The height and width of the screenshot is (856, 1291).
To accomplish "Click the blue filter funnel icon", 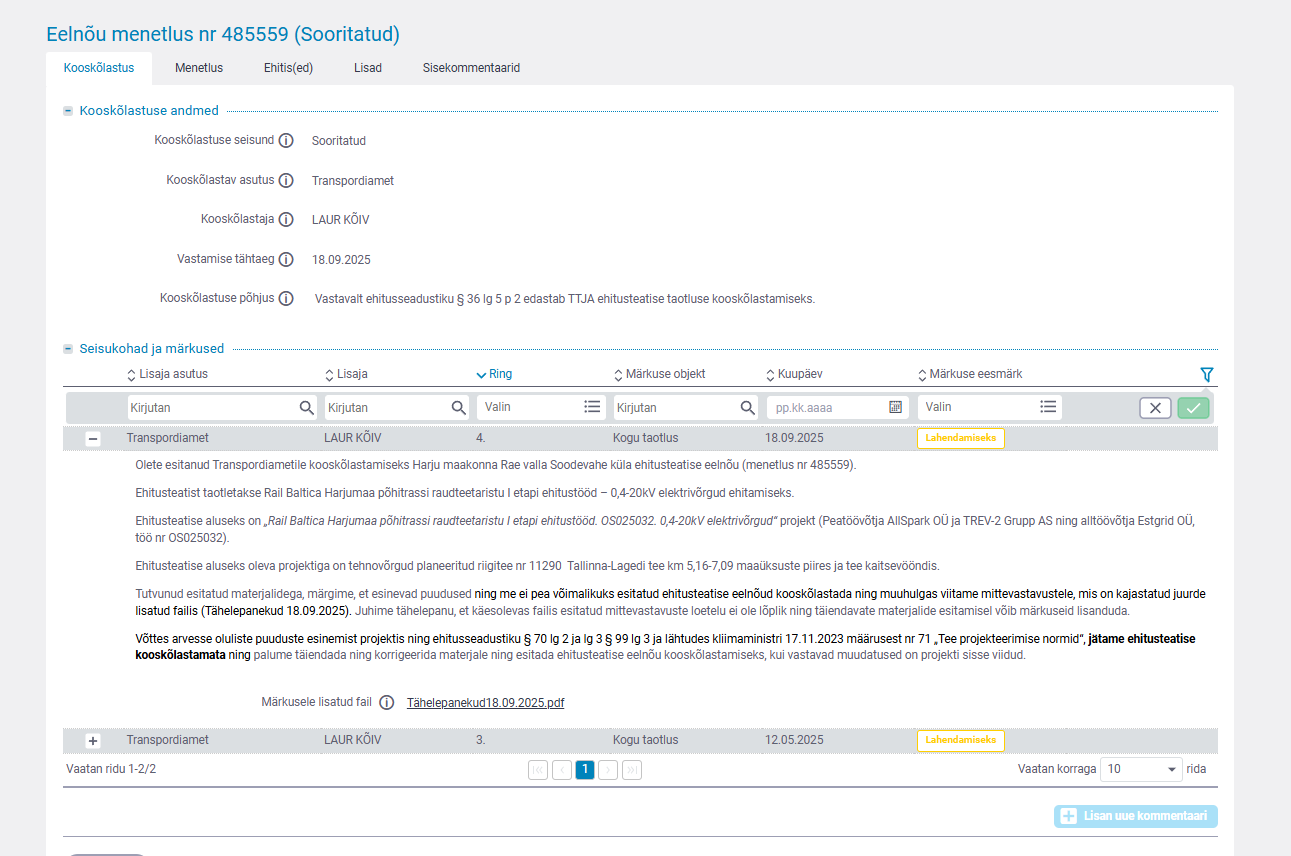I will tap(1206, 375).
